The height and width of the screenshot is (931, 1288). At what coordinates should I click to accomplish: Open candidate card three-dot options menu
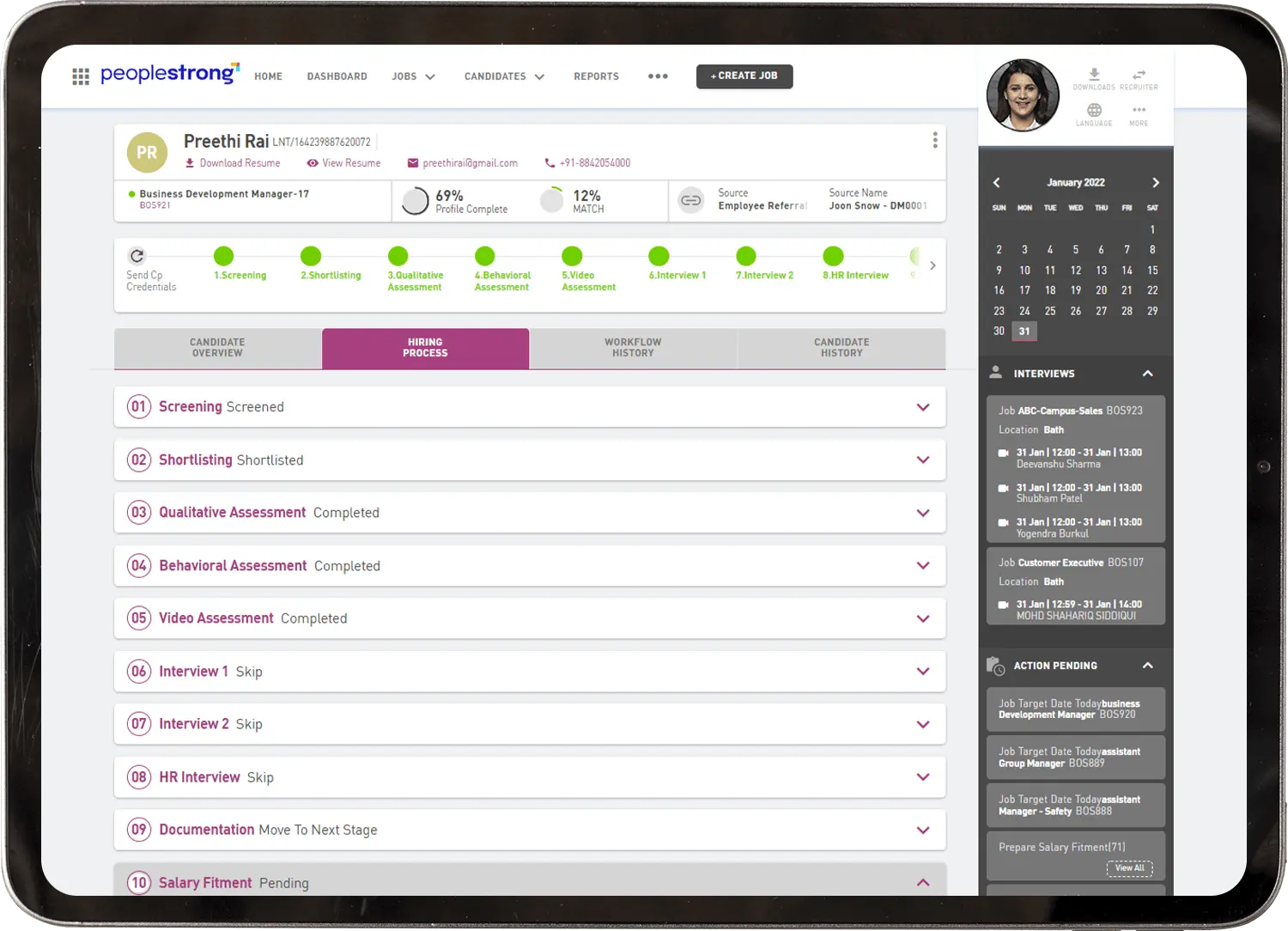934,141
